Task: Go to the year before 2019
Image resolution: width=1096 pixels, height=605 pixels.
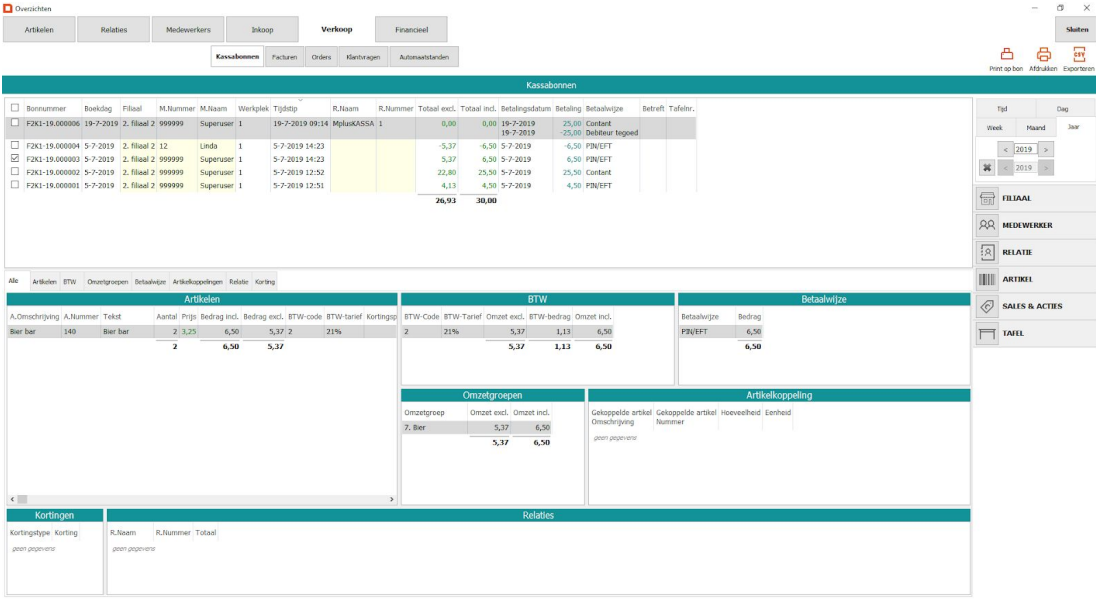Action: [x=1005, y=149]
